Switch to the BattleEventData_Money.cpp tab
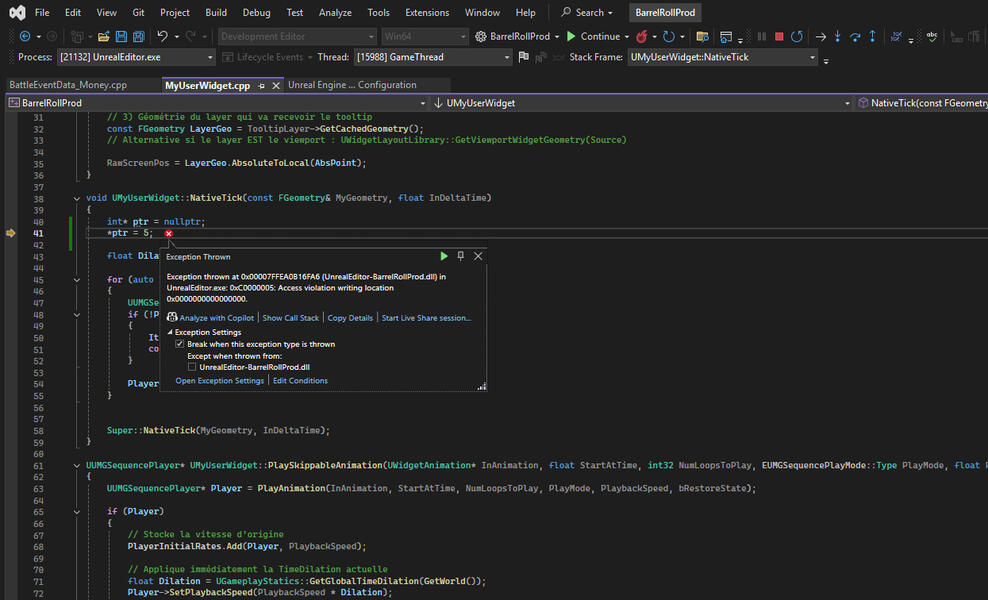Screen dimensions: 988x600 click(68, 85)
